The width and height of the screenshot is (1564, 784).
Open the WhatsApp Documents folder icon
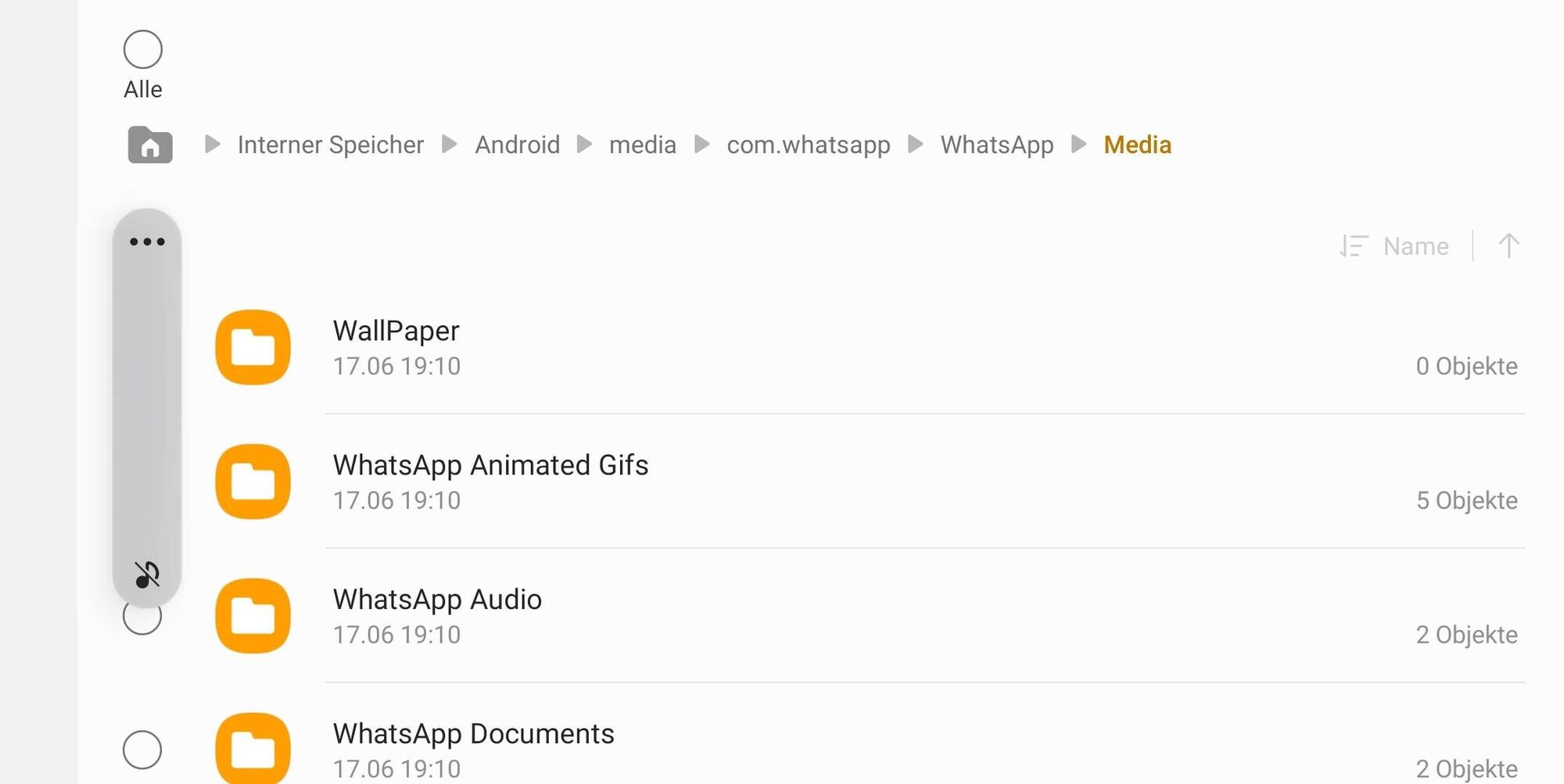coord(253,748)
